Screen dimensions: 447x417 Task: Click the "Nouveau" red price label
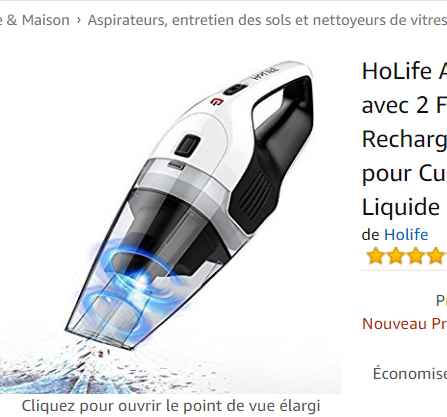pos(395,324)
